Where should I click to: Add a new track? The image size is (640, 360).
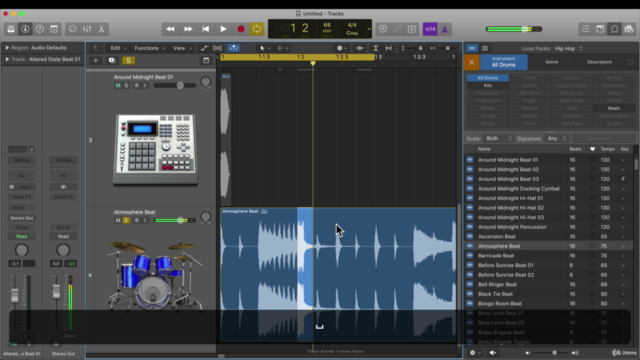point(96,60)
